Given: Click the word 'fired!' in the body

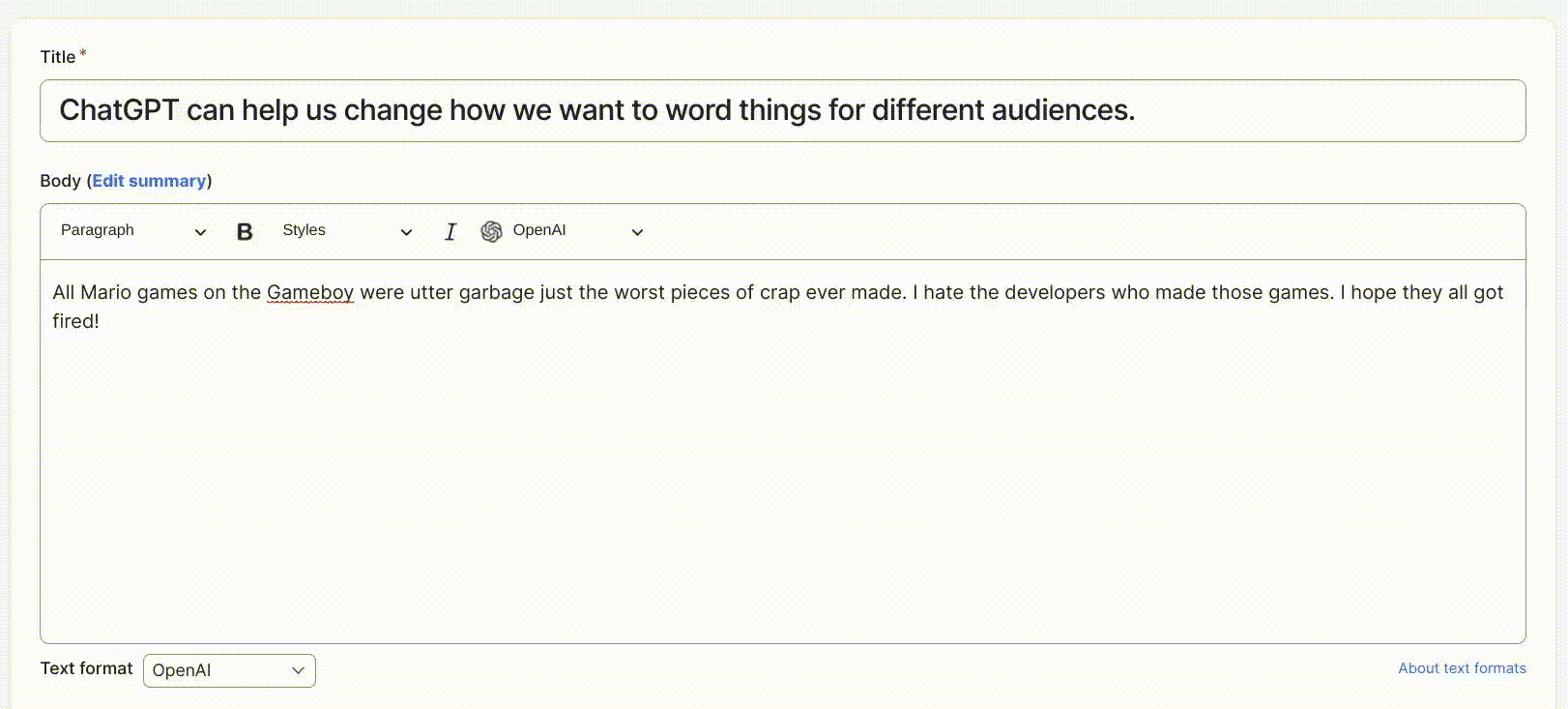Looking at the screenshot, I should coord(75,321).
